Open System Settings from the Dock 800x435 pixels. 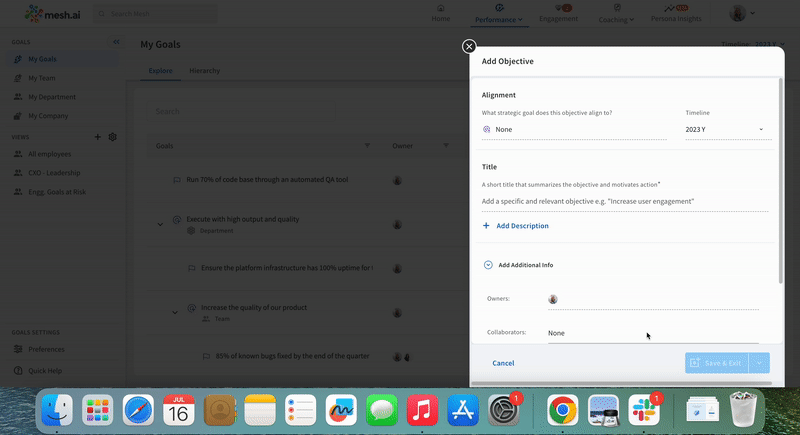pyautogui.click(x=504, y=410)
